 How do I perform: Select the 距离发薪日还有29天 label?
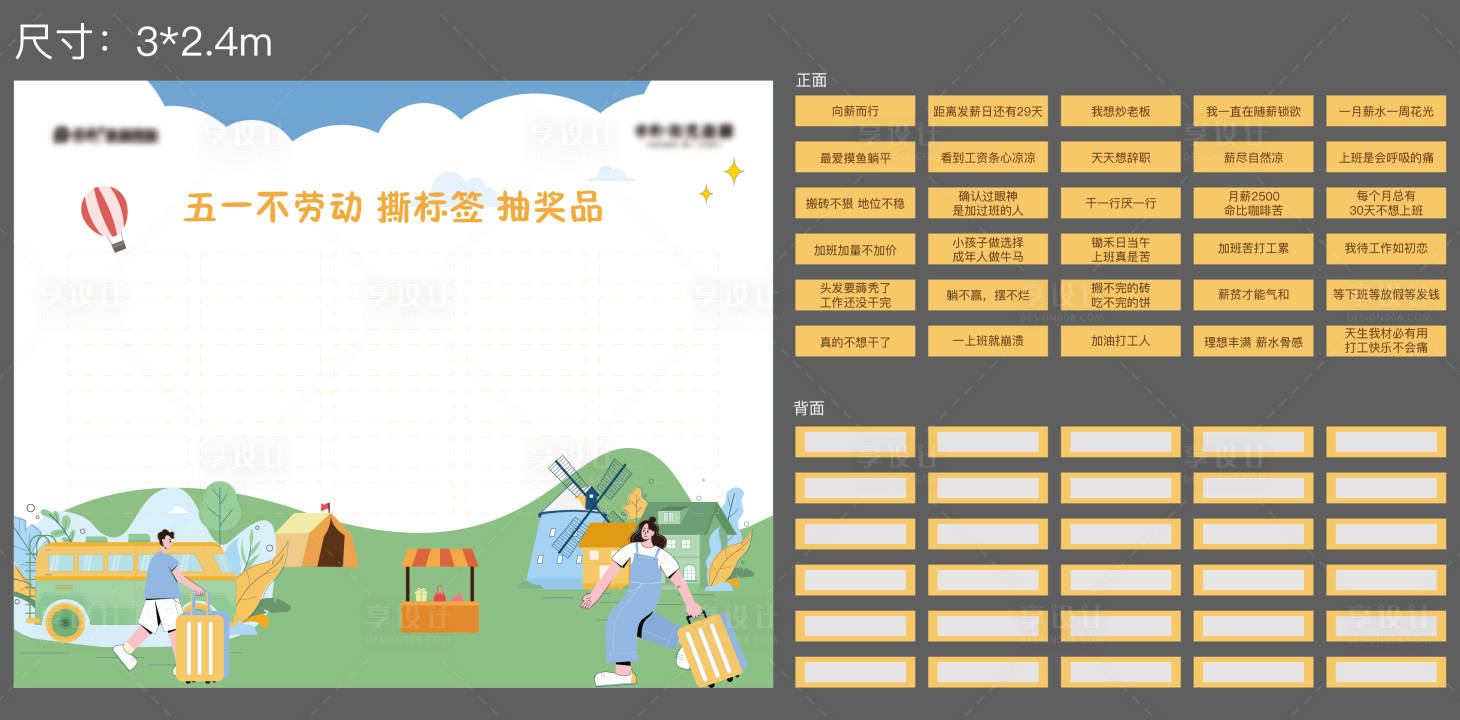point(988,111)
